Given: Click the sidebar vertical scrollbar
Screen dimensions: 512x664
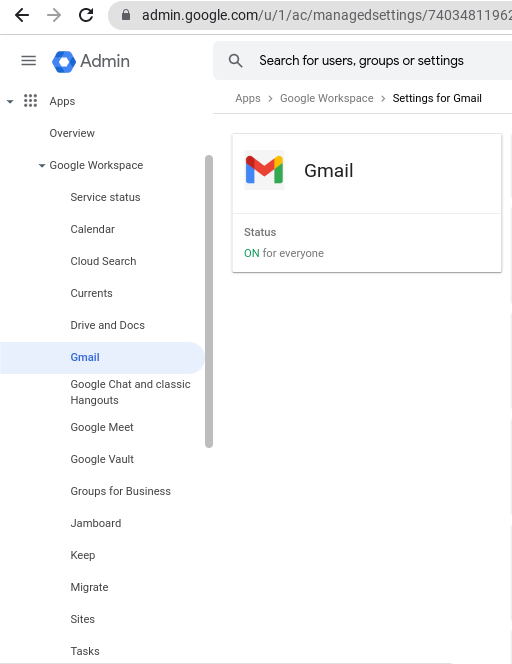Looking at the screenshot, I should pos(209,301).
